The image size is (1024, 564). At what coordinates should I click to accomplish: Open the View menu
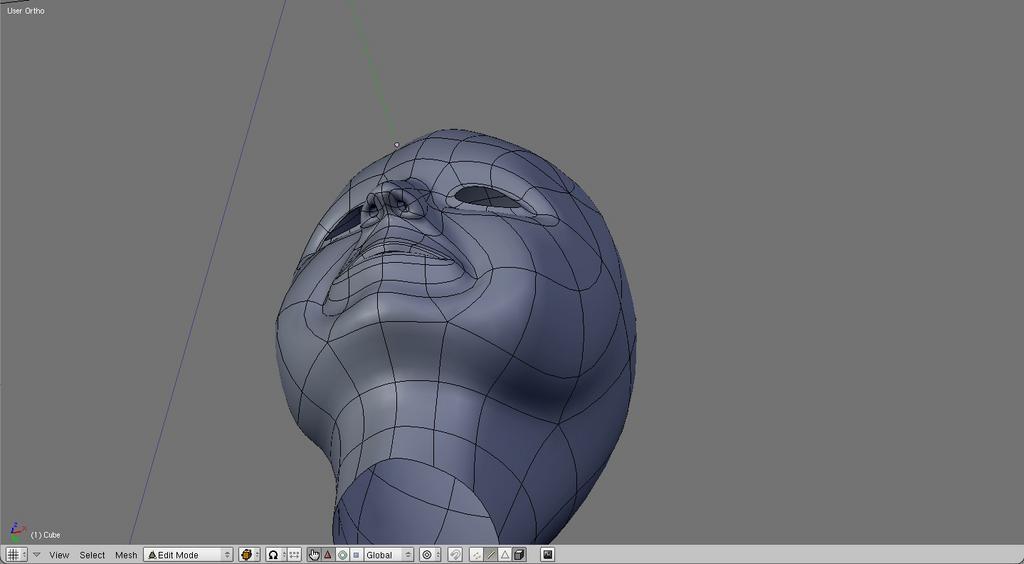pos(59,555)
